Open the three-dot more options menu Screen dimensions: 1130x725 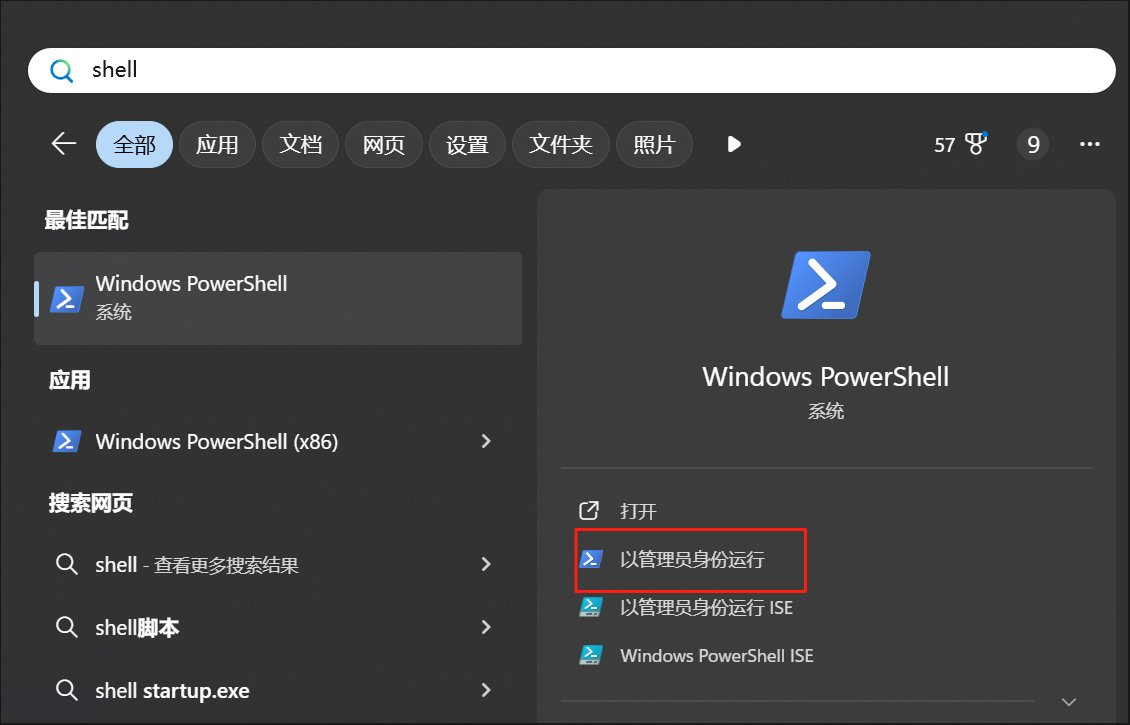coord(1090,144)
